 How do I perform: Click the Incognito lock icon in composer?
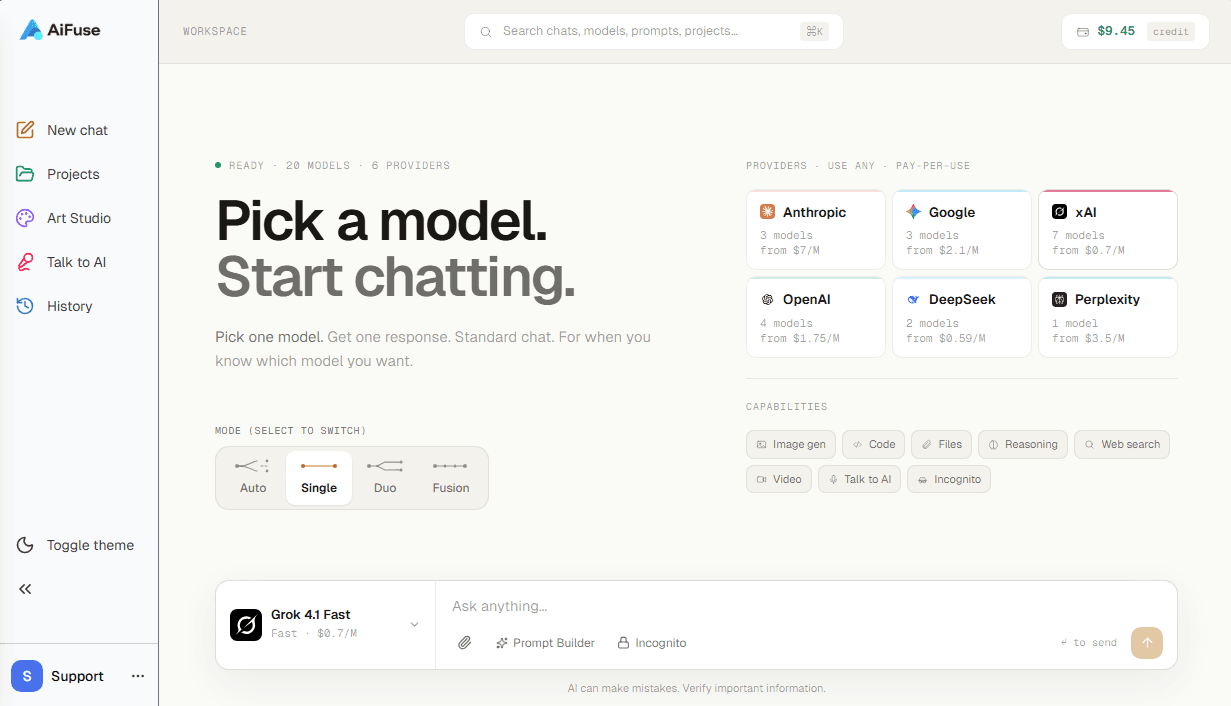(623, 643)
